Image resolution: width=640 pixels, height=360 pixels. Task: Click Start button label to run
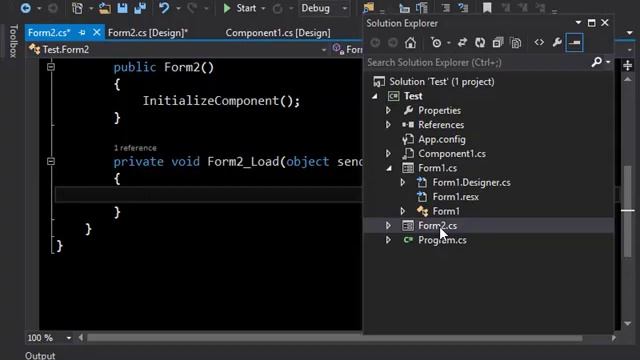(246, 8)
